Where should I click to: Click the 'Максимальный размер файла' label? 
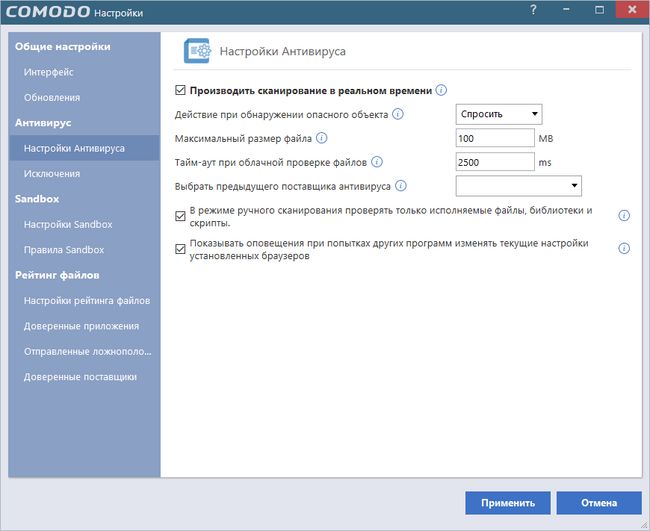pyautogui.click(x=243, y=138)
